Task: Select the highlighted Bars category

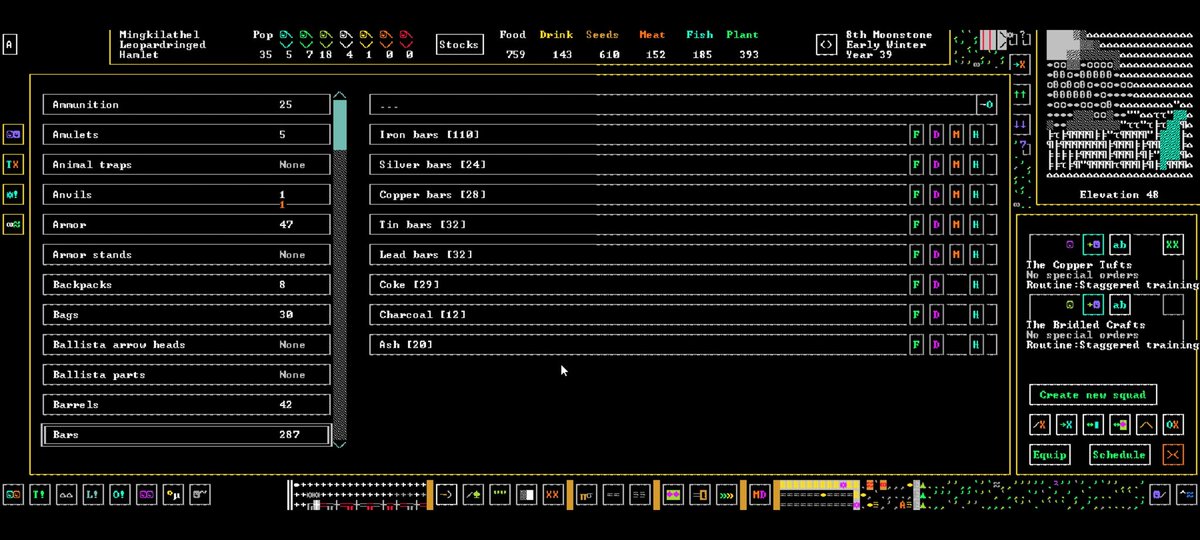Action: pyautogui.click(x=187, y=435)
